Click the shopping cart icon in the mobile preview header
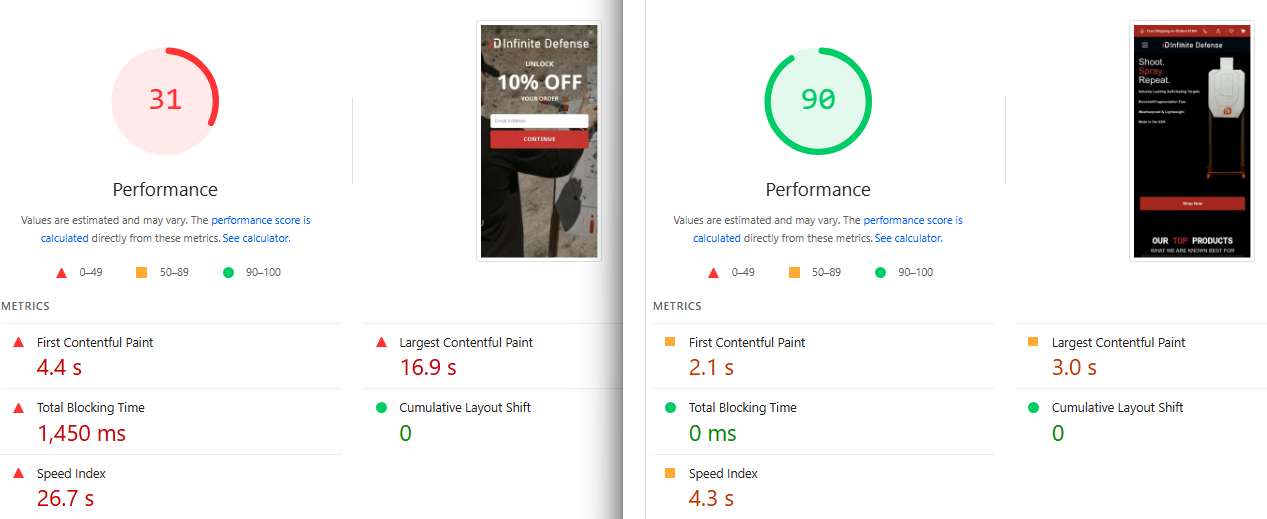Viewport: 1267px width, 519px height. click(1244, 31)
